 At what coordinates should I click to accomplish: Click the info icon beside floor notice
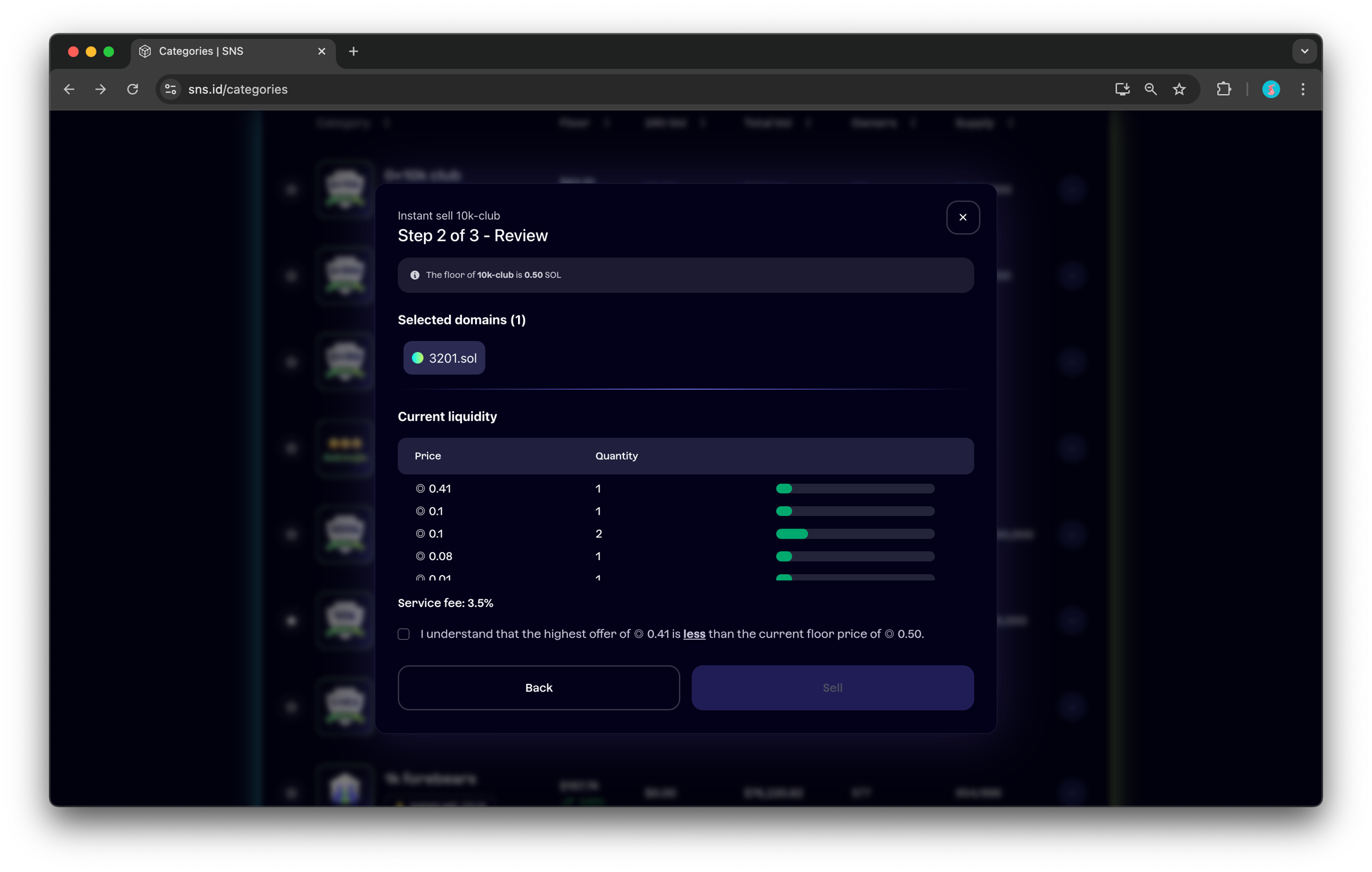[x=414, y=275]
